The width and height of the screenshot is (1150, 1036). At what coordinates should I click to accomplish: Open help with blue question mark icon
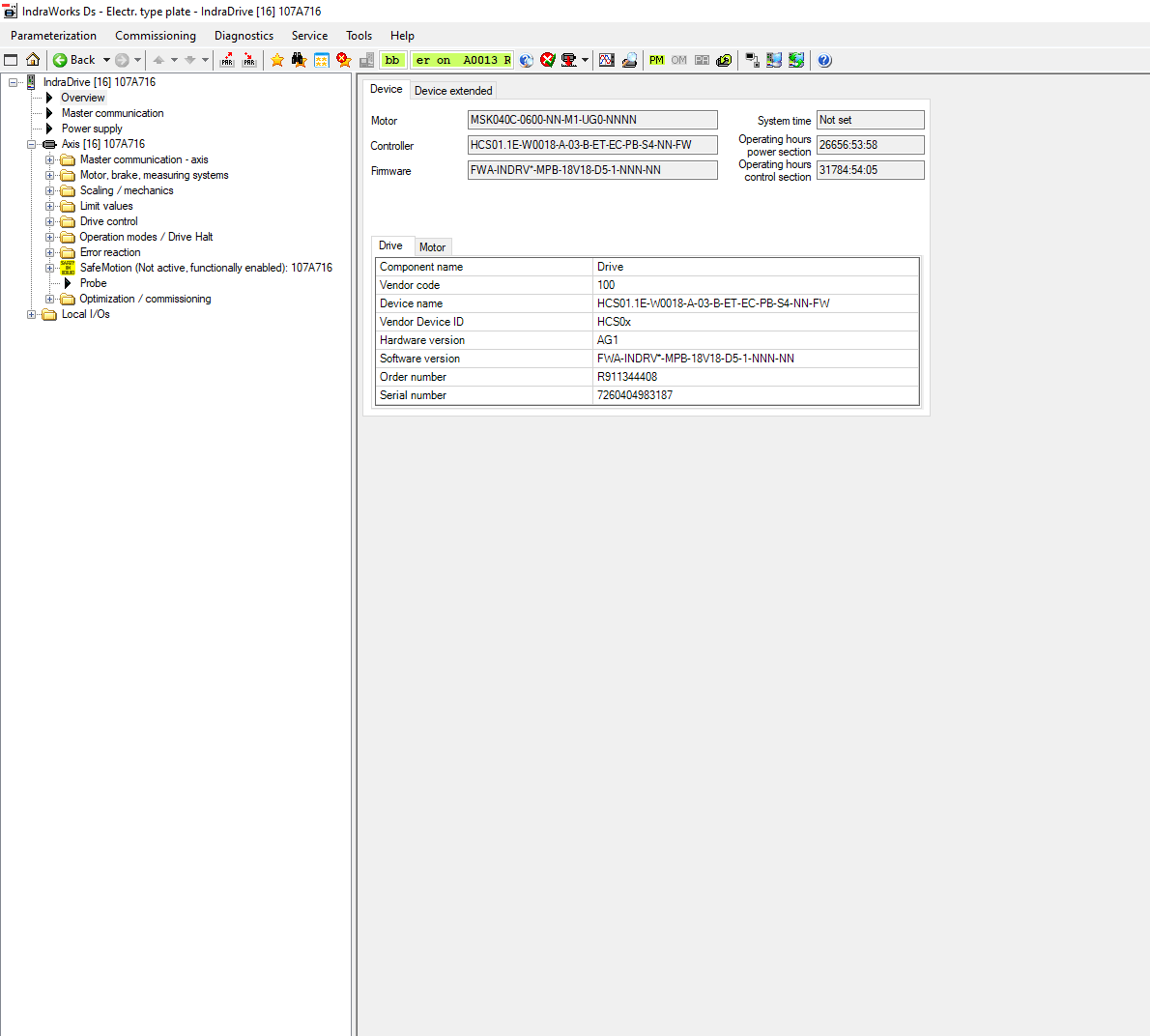pyautogui.click(x=824, y=60)
